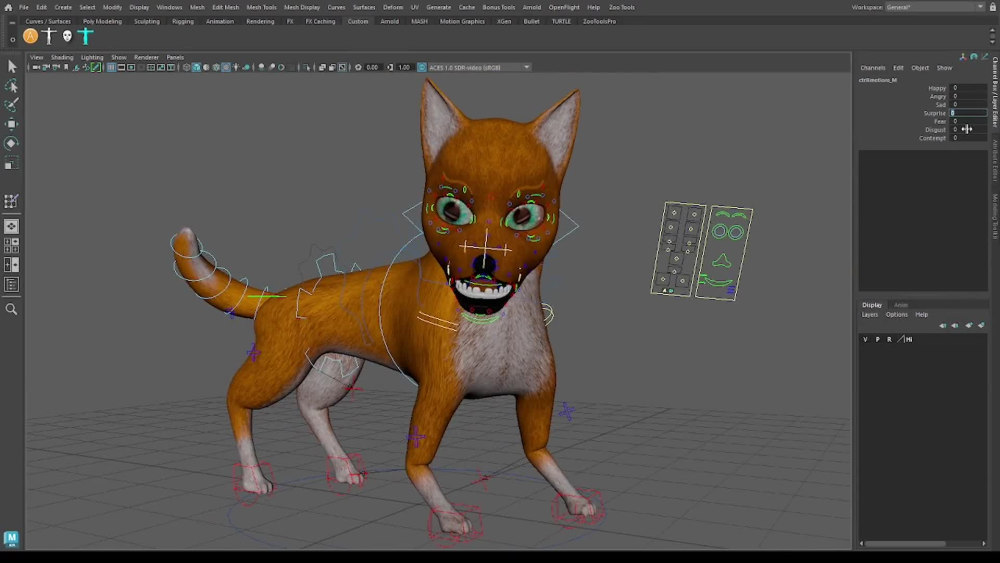Pick the Paint selection tool
Viewport: 1000px width, 563px height.
tap(11, 105)
